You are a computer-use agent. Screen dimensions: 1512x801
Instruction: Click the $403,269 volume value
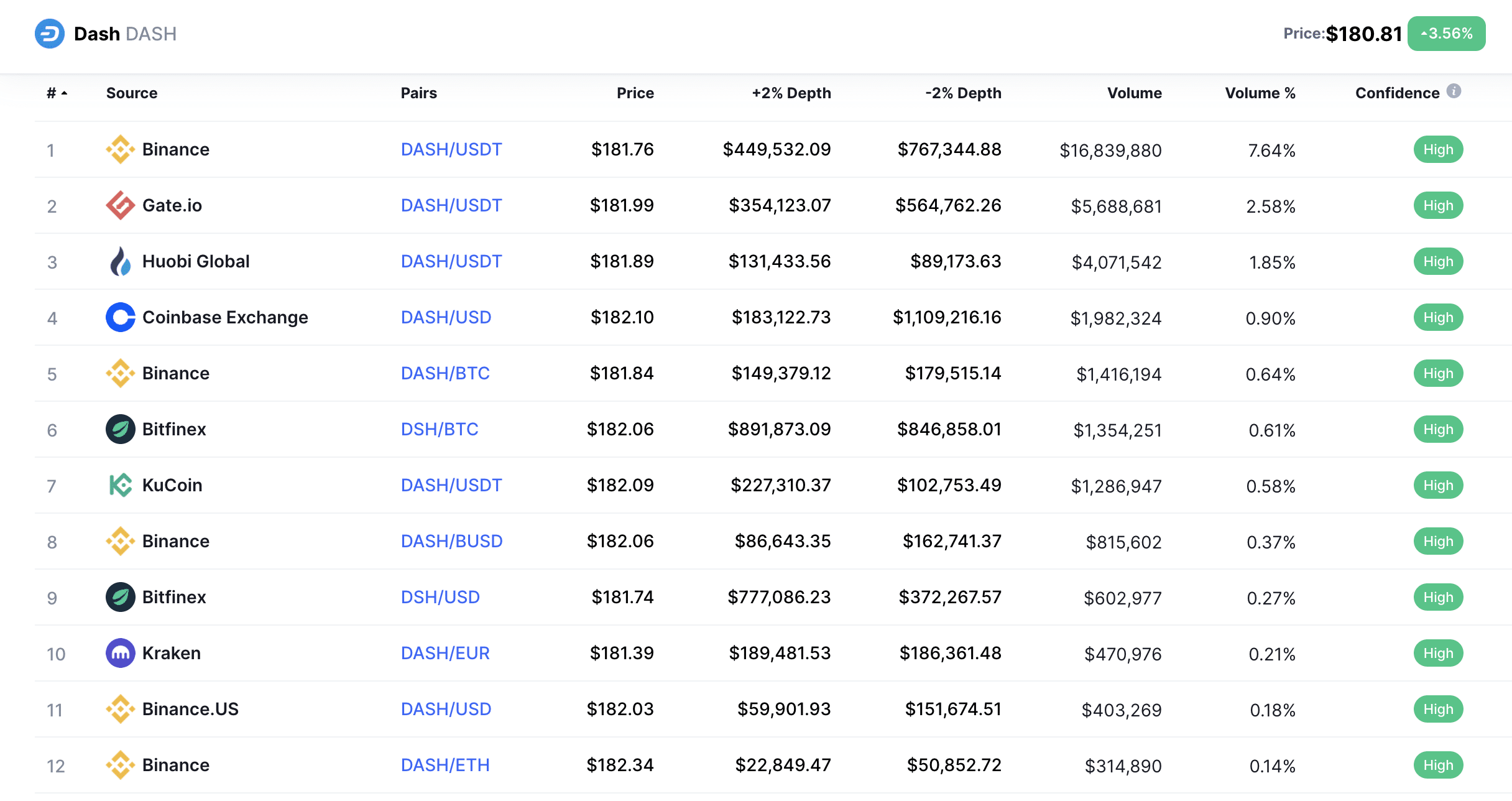(1122, 710)
